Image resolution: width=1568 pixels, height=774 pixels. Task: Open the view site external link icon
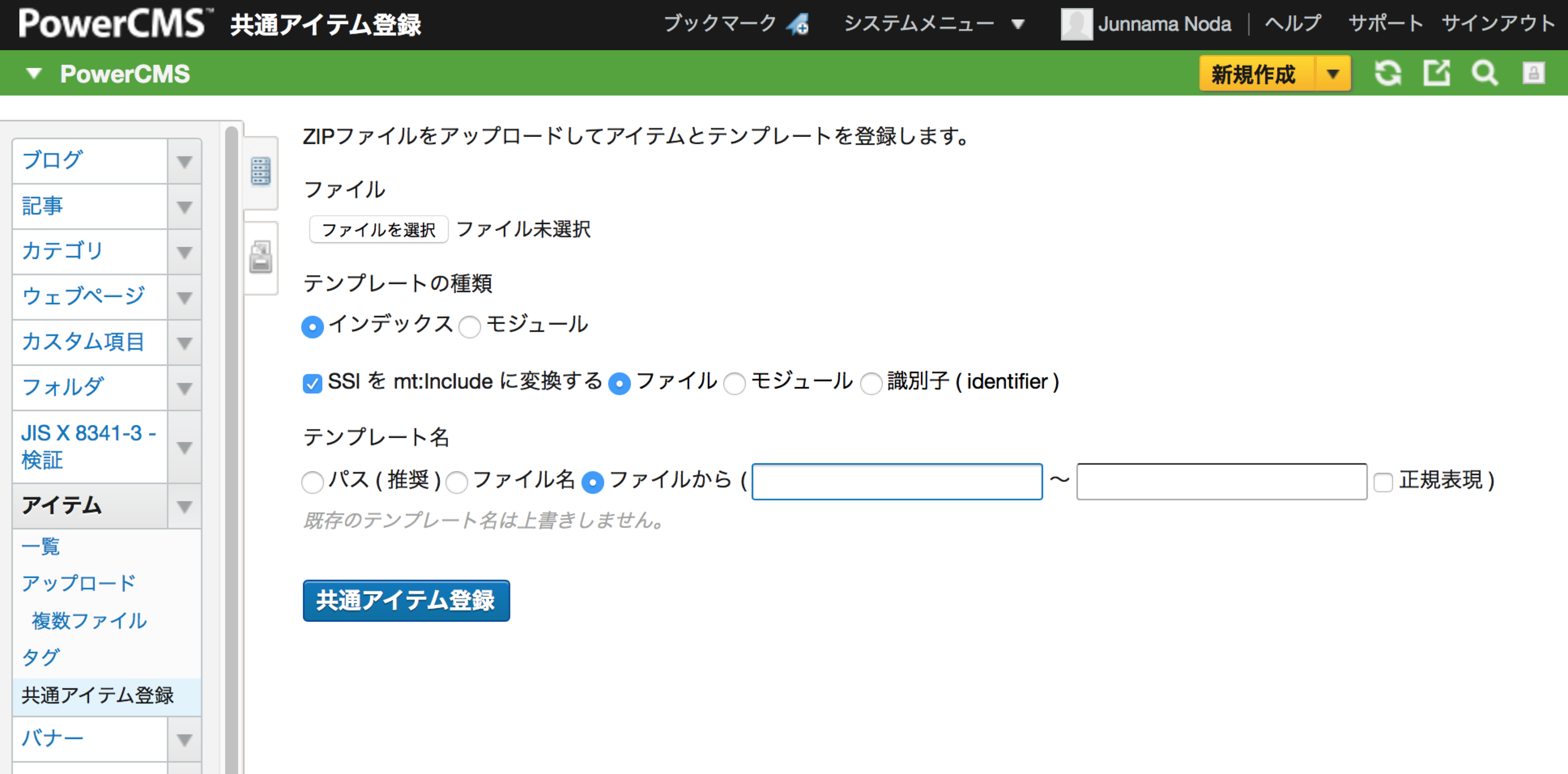tap(1436, 74)
